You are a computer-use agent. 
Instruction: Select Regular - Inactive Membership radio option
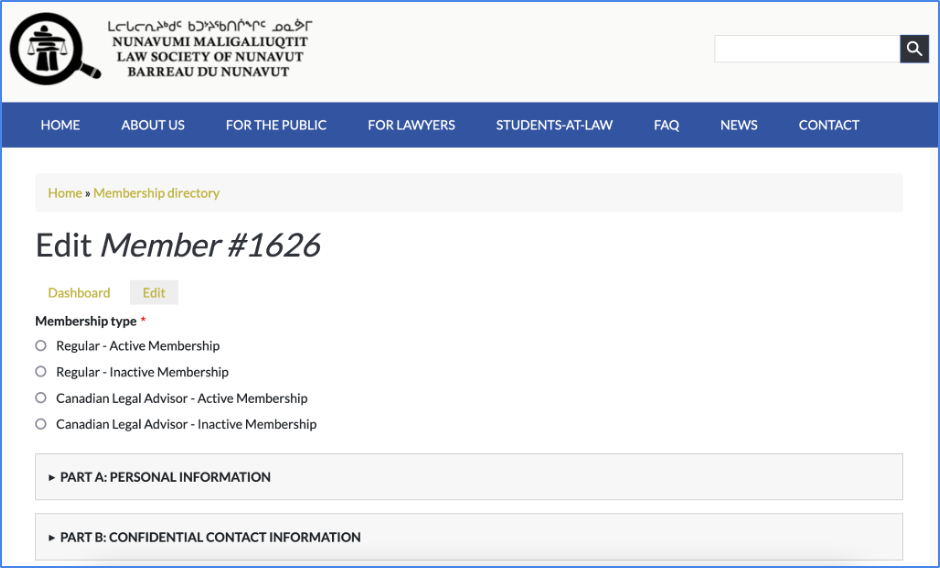click(x=41, y=372)
